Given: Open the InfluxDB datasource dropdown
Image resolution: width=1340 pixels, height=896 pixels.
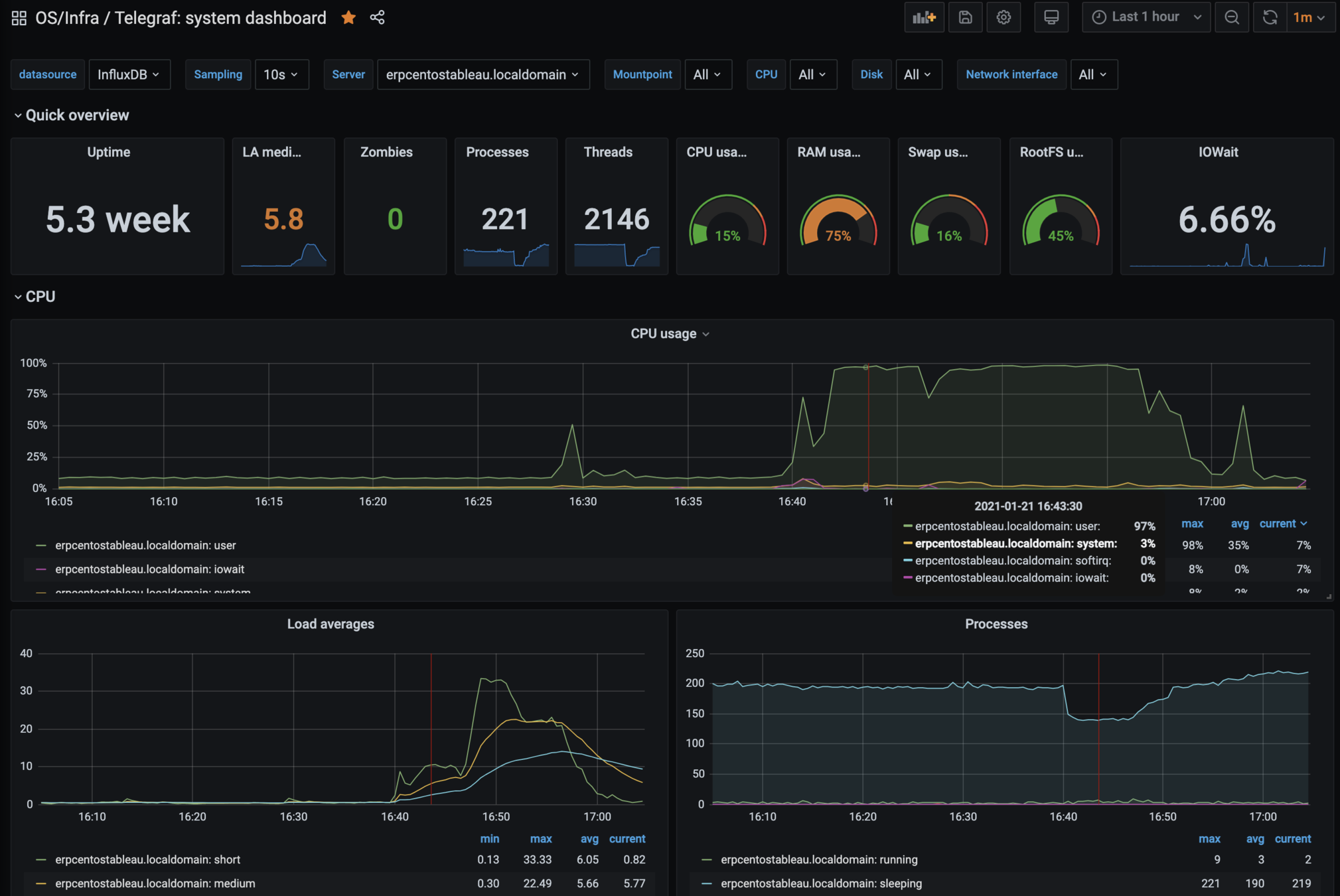Looking at the screenshot, I should tap(129, 74).
